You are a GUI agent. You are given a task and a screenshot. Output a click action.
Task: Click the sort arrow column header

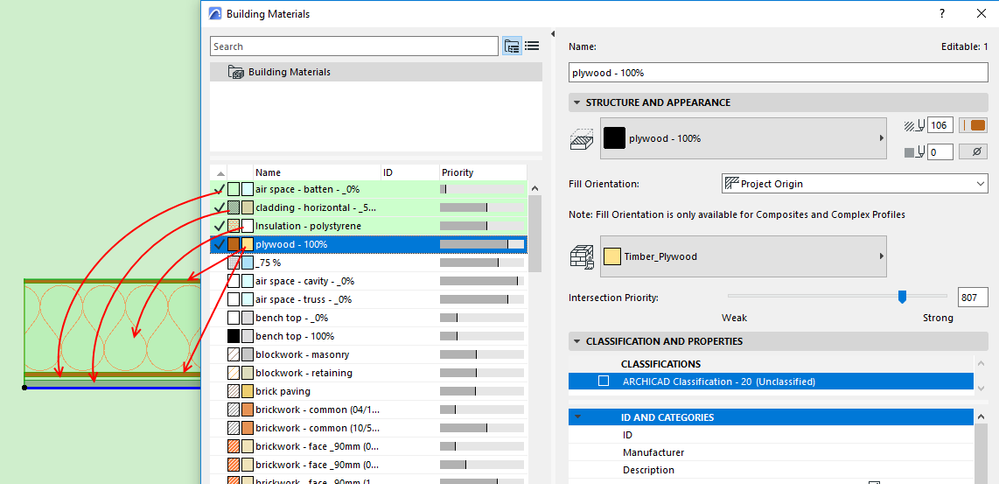(220, 173)
